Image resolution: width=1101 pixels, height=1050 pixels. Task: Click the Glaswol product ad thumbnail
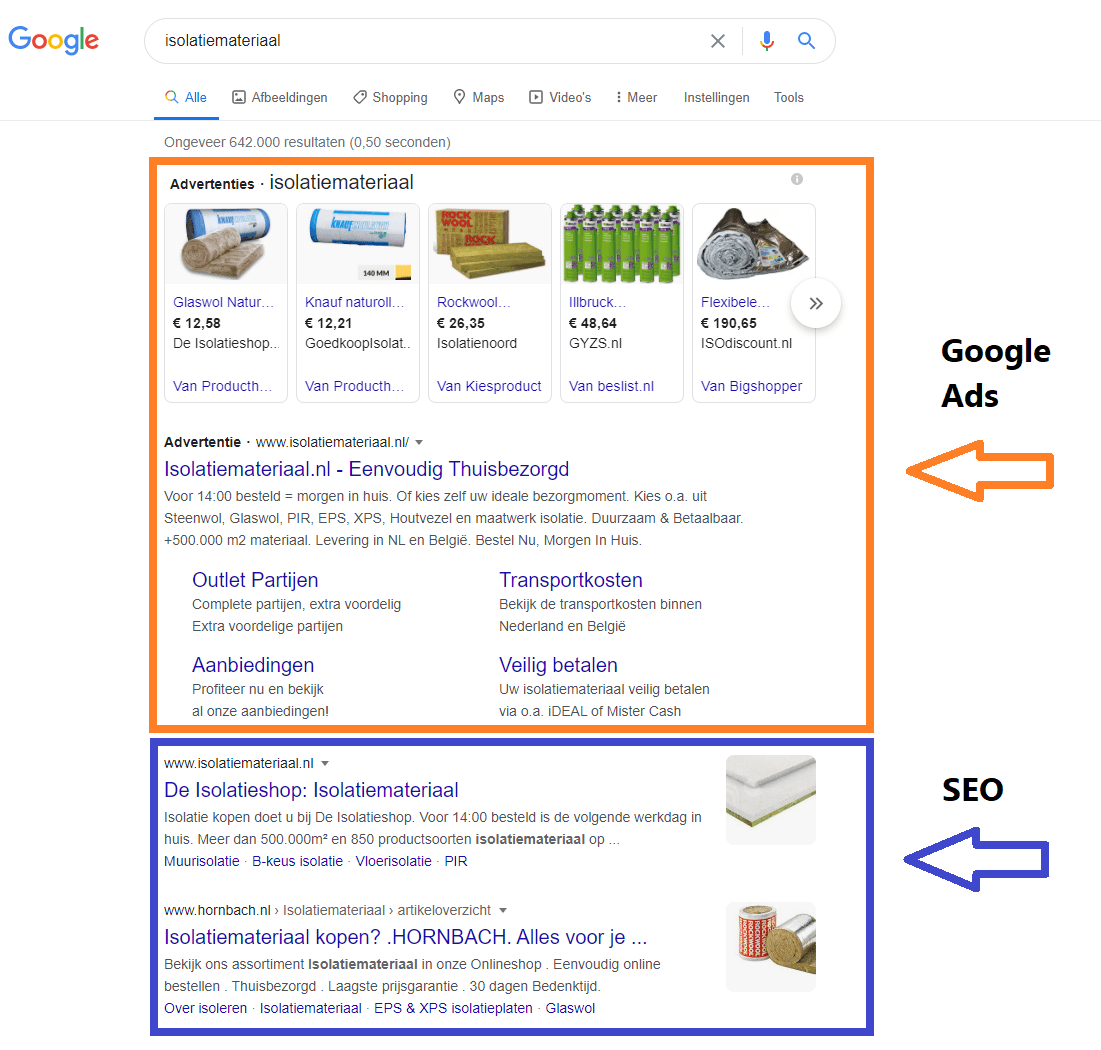tap(225, 243)
